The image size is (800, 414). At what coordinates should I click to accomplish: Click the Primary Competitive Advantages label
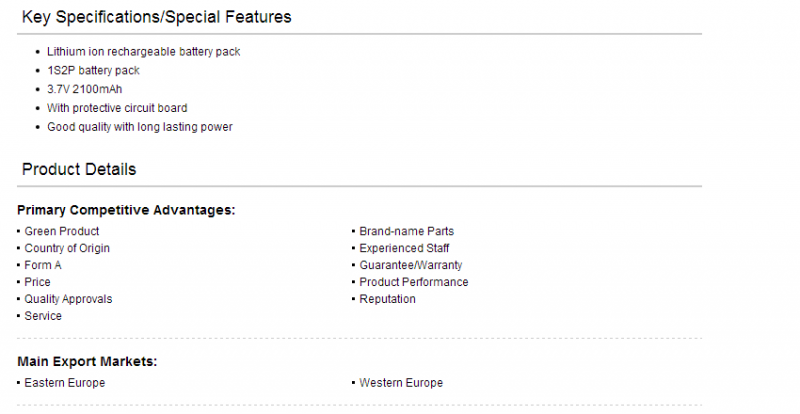tap(126, 210)
